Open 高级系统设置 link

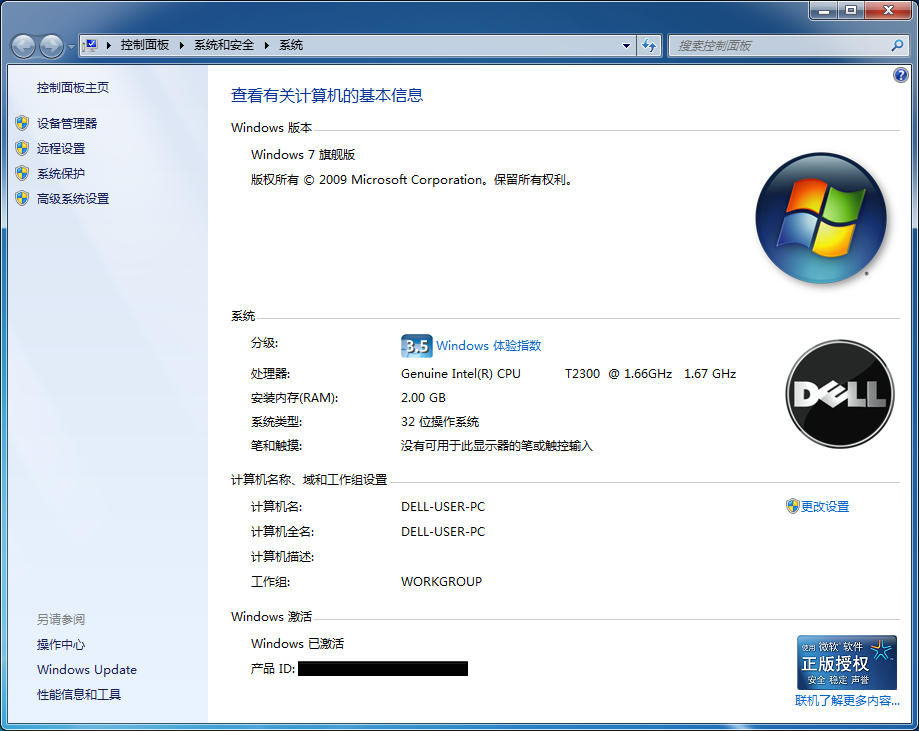click(73, 199)
